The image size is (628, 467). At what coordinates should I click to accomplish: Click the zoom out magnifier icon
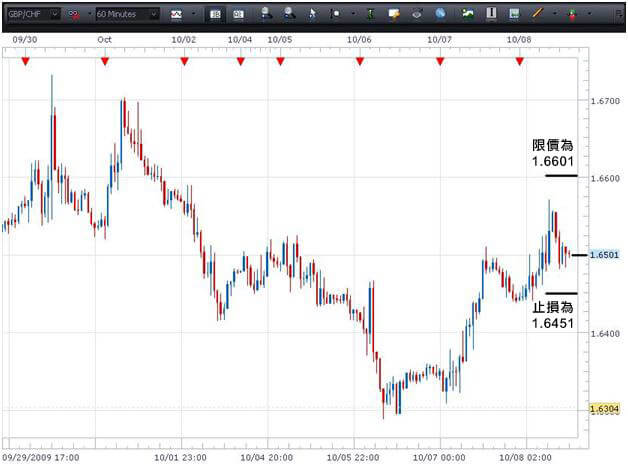pyautogui.click(x=289, y=14)
